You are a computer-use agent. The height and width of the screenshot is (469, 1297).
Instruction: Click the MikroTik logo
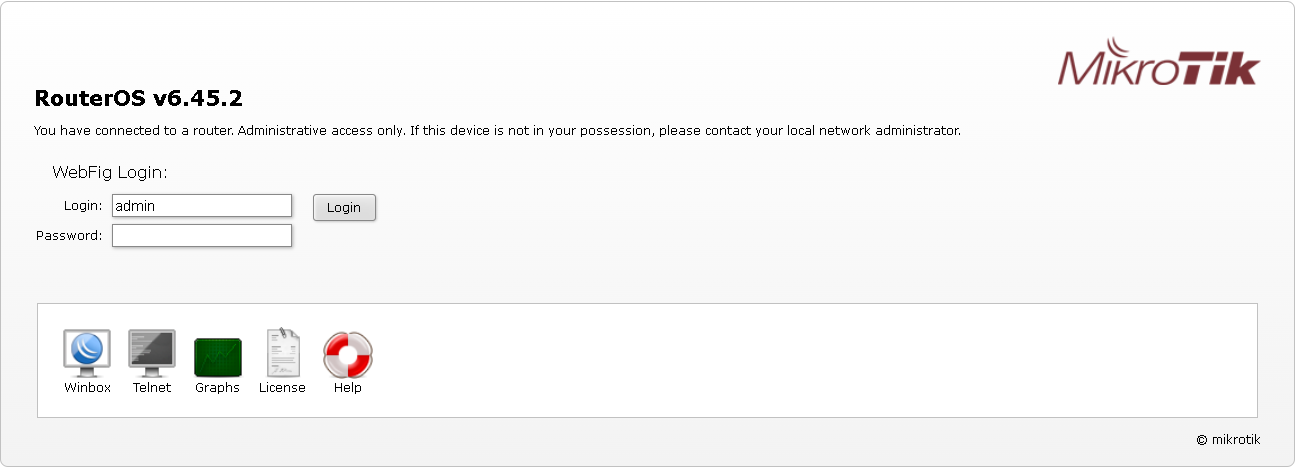1159,66
